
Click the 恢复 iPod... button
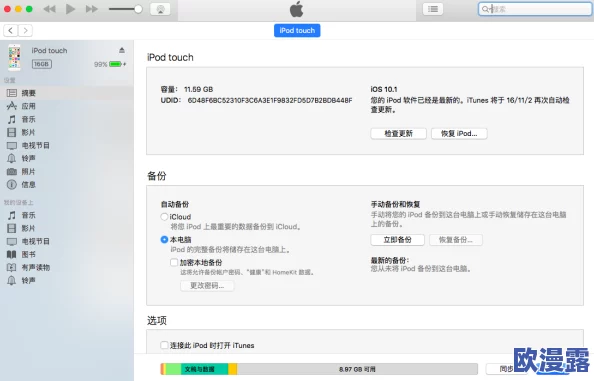(x=459, y=133)
